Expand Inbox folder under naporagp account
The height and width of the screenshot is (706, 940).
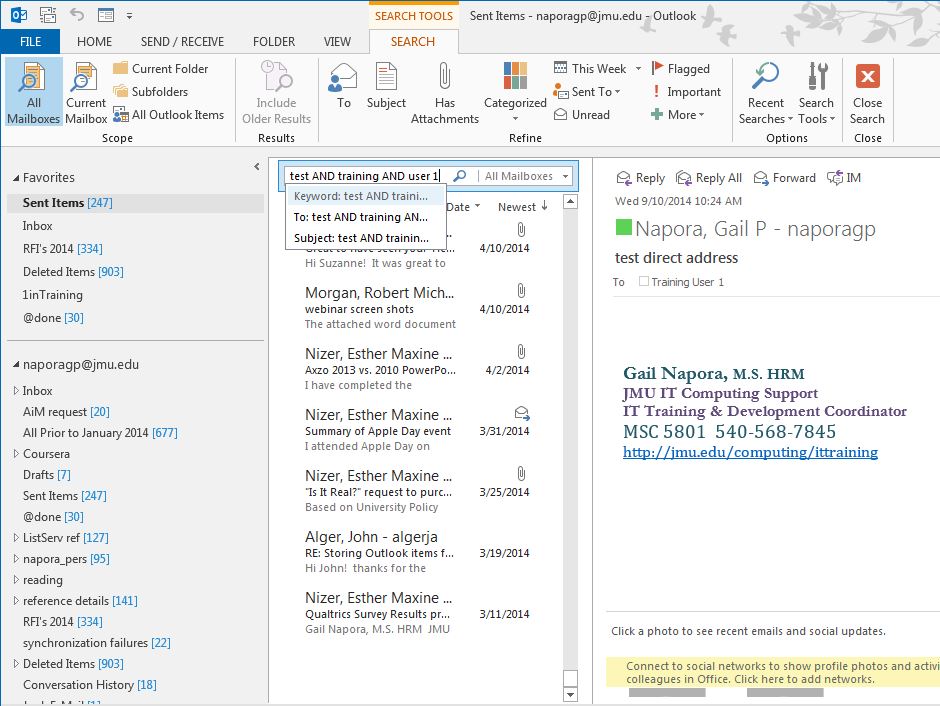[16, 390]
